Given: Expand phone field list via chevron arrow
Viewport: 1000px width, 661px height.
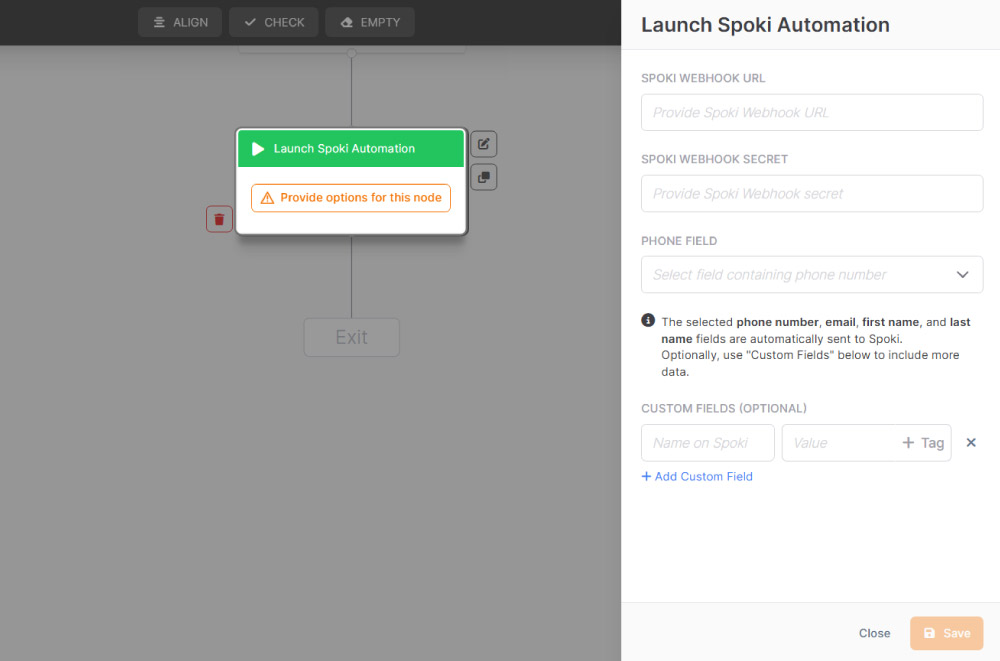Looking at the screenshot, I should [962, 275].
